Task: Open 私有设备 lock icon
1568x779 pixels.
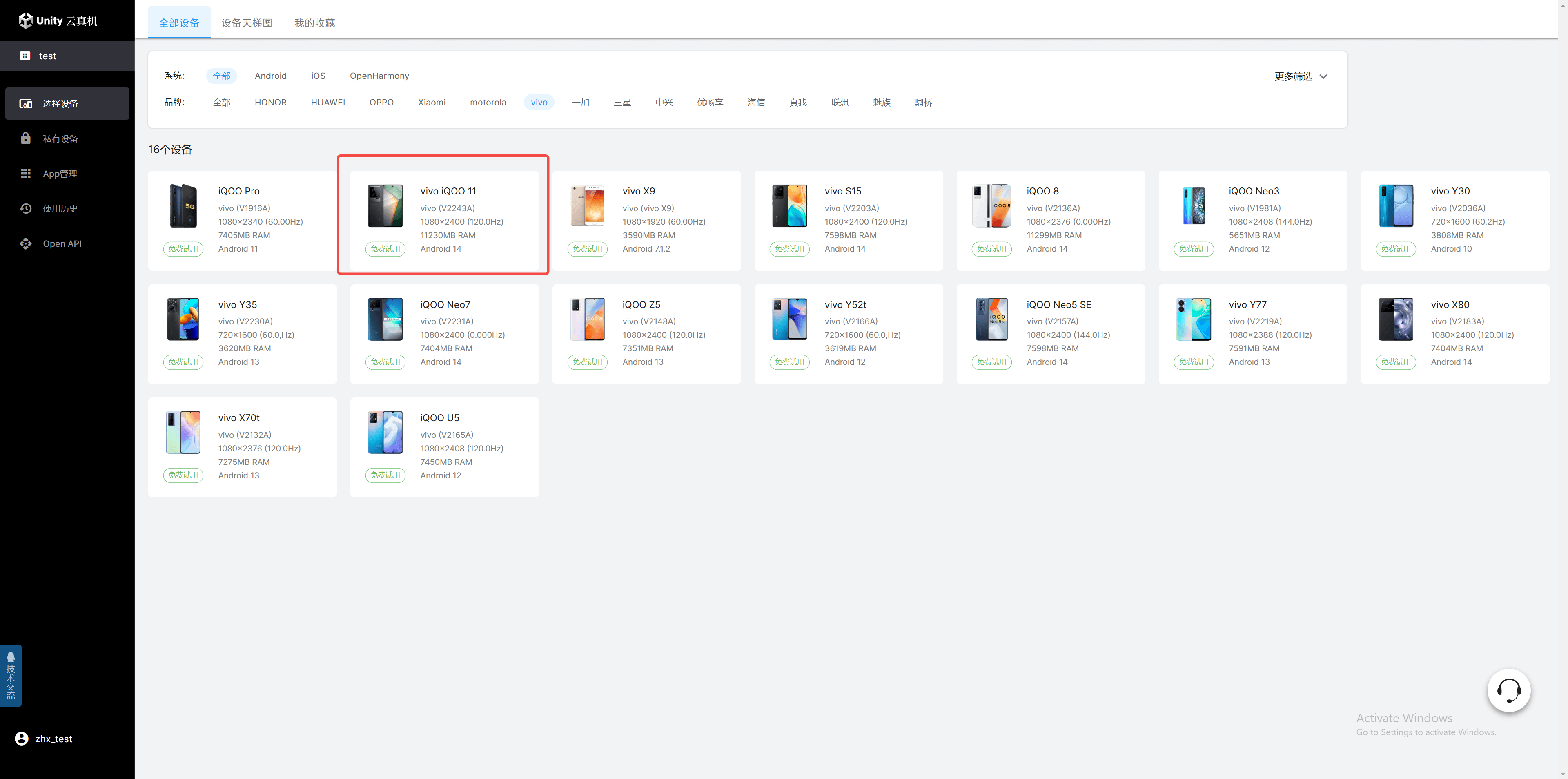Action: (x=26, y=138)
